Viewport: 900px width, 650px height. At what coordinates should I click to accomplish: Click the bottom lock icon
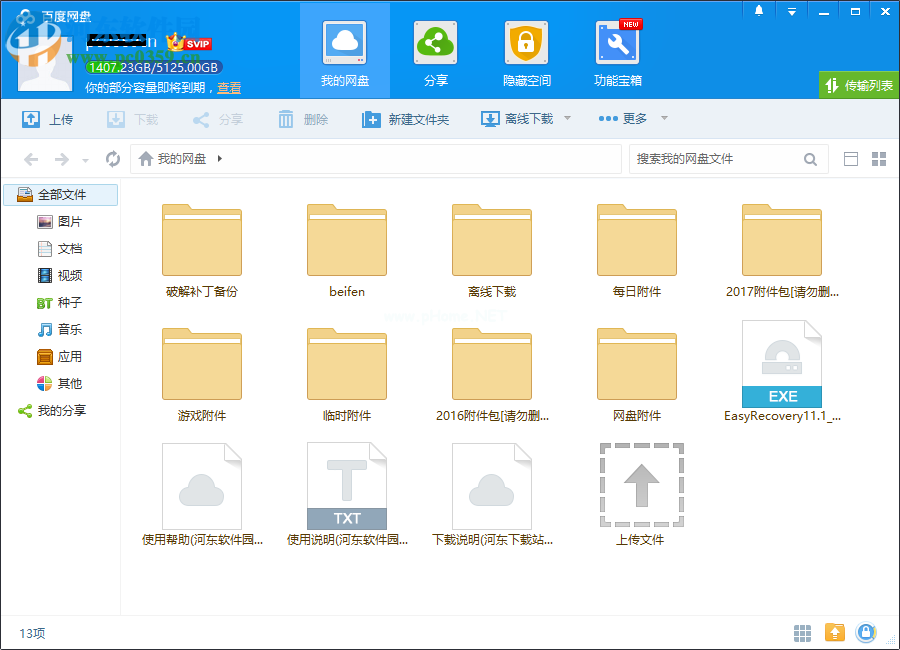[x=866, y=632]
